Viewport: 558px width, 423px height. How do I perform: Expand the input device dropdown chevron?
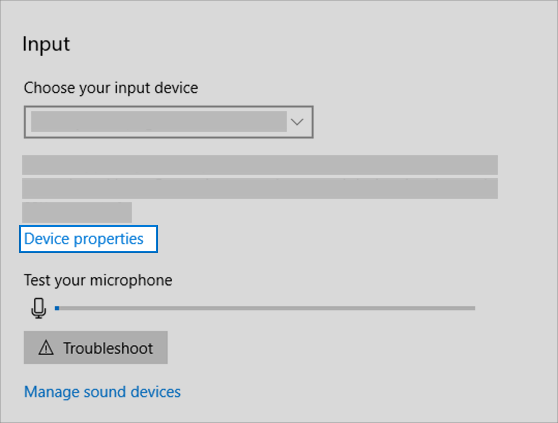[297, 122]
